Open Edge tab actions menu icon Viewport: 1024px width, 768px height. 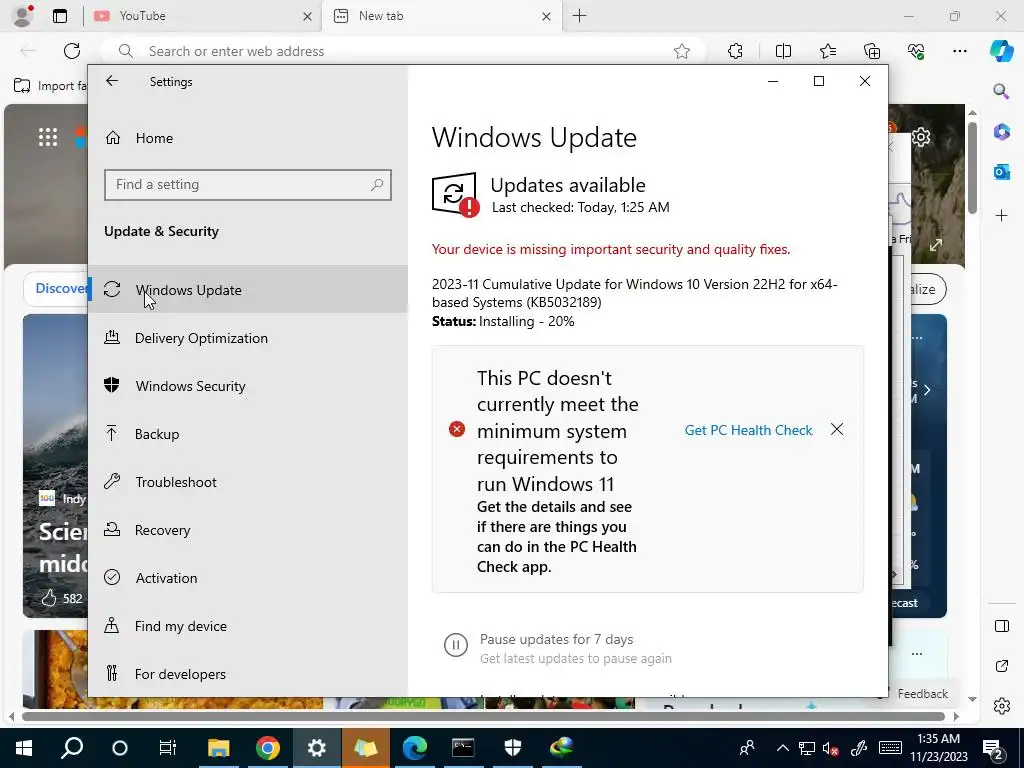coord(60,16)
